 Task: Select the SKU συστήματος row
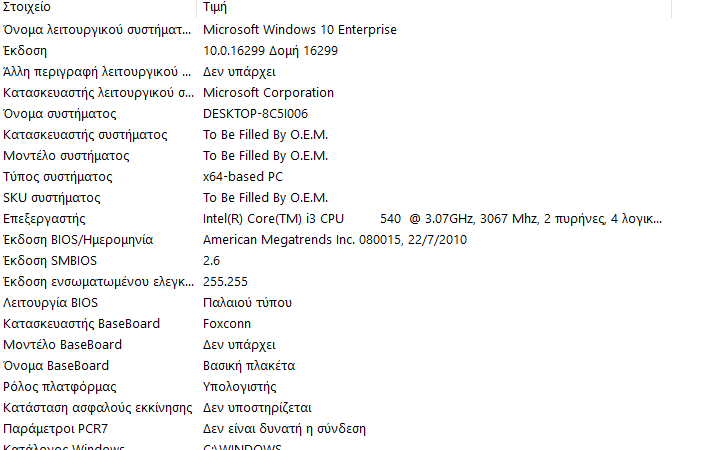335,198
